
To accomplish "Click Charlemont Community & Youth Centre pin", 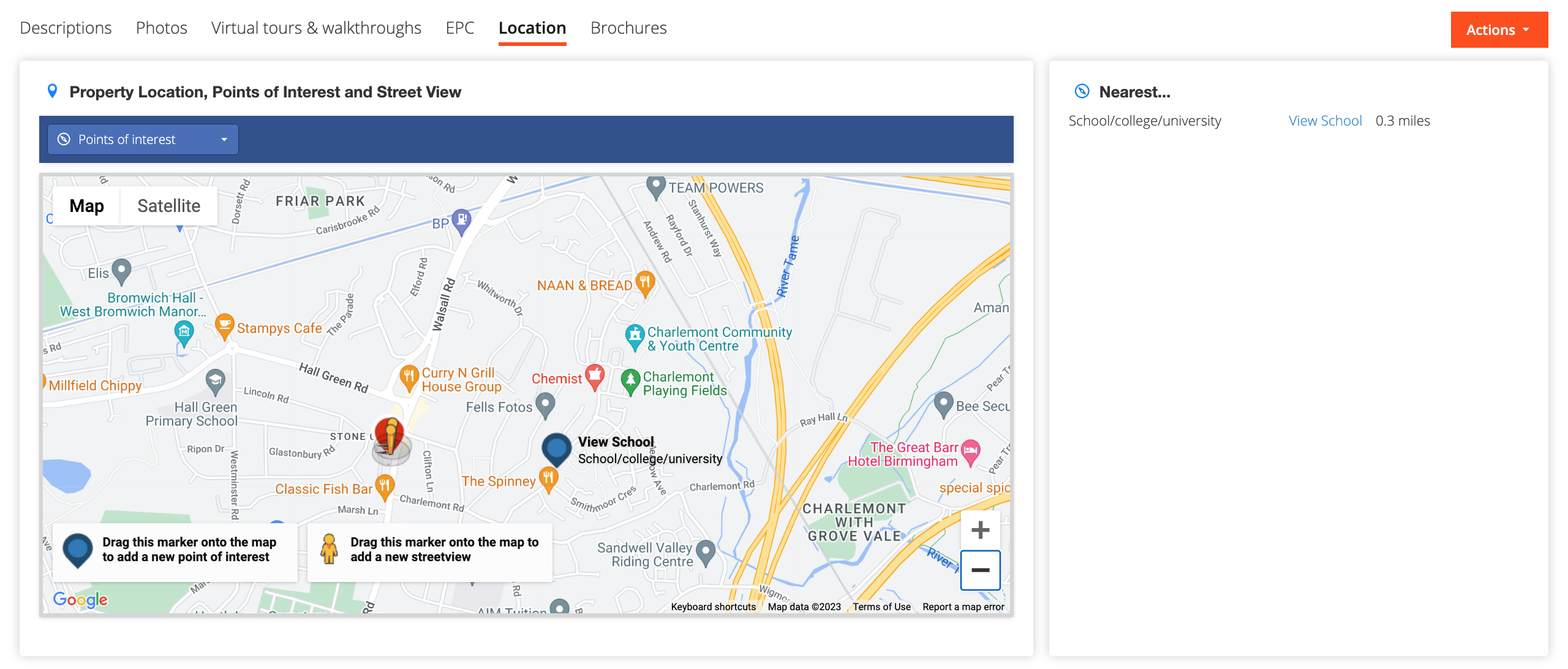I will coord(635,337).
